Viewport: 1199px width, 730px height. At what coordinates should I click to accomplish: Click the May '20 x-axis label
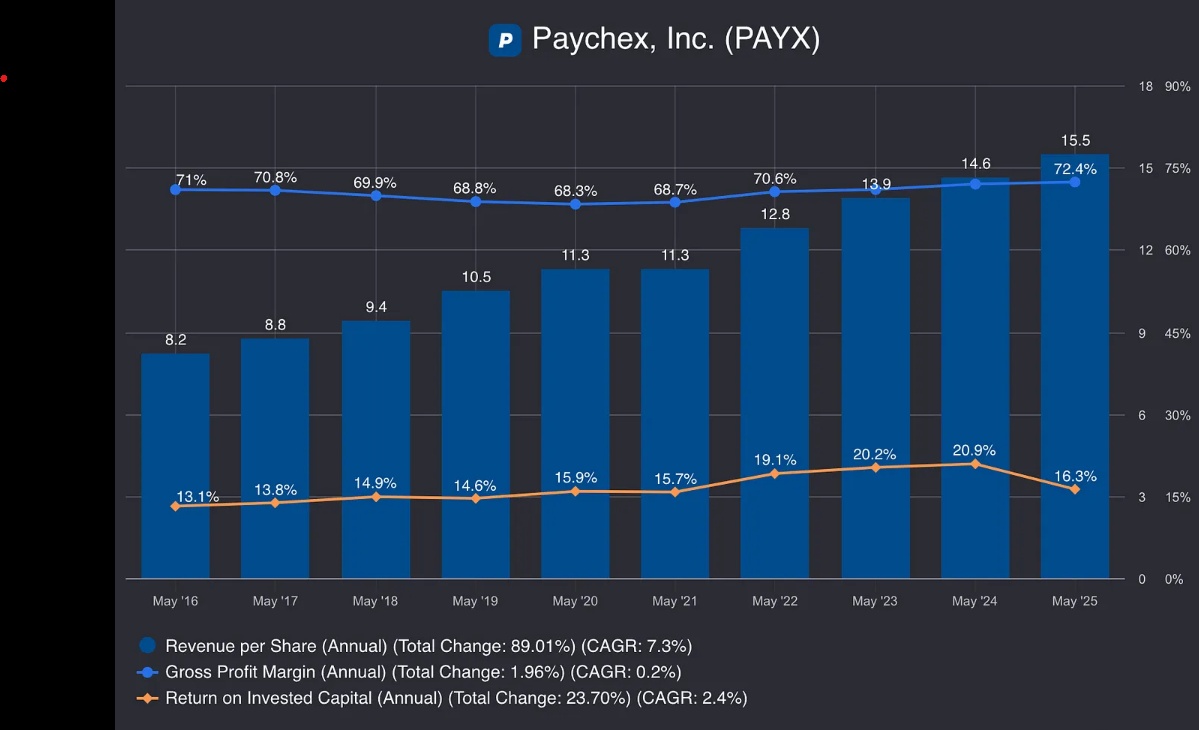pos(575,601)
